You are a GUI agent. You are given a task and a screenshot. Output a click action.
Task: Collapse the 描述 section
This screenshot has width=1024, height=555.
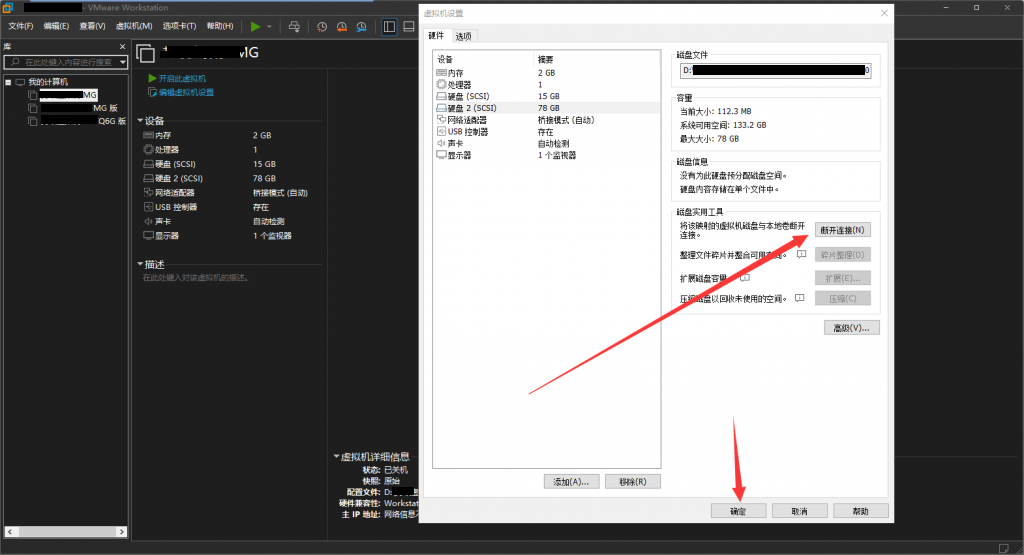[x=140, y=264]
